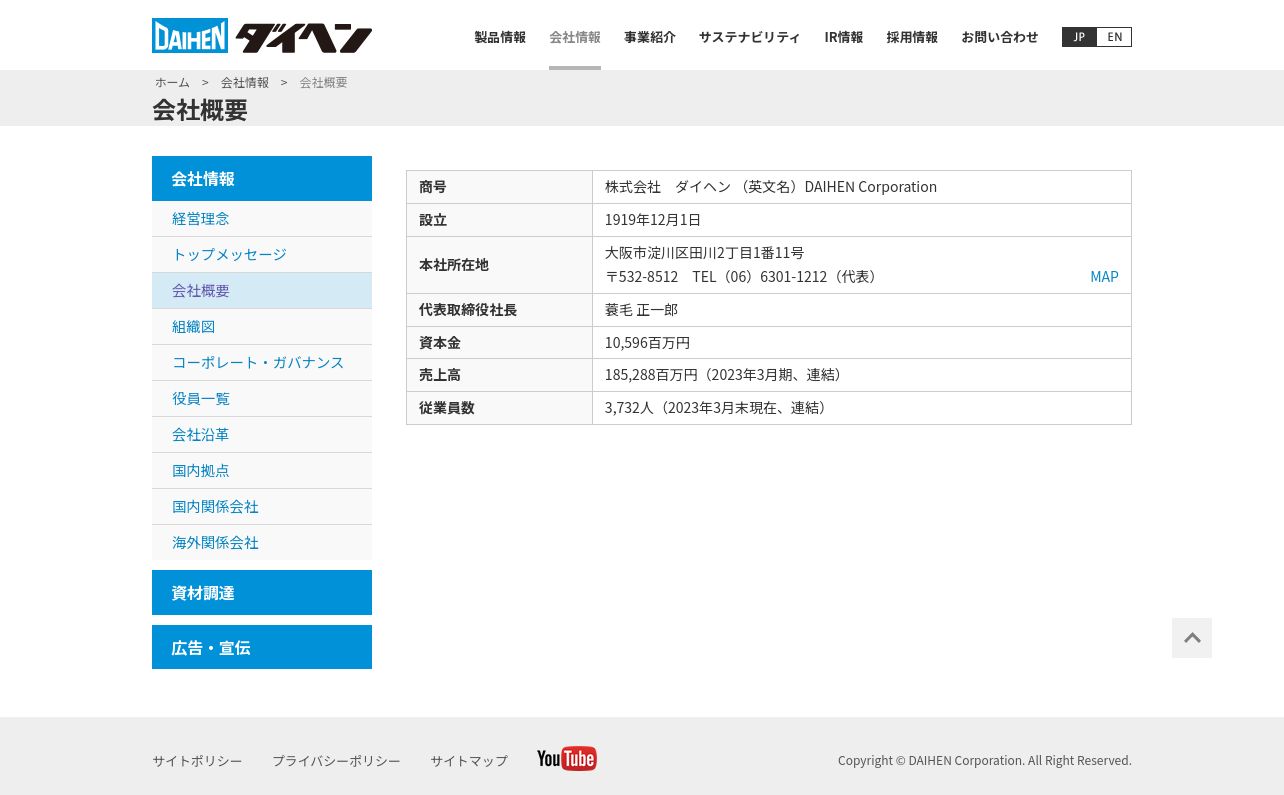Go to ホーム in the breadcrumb

pos(172,83)
